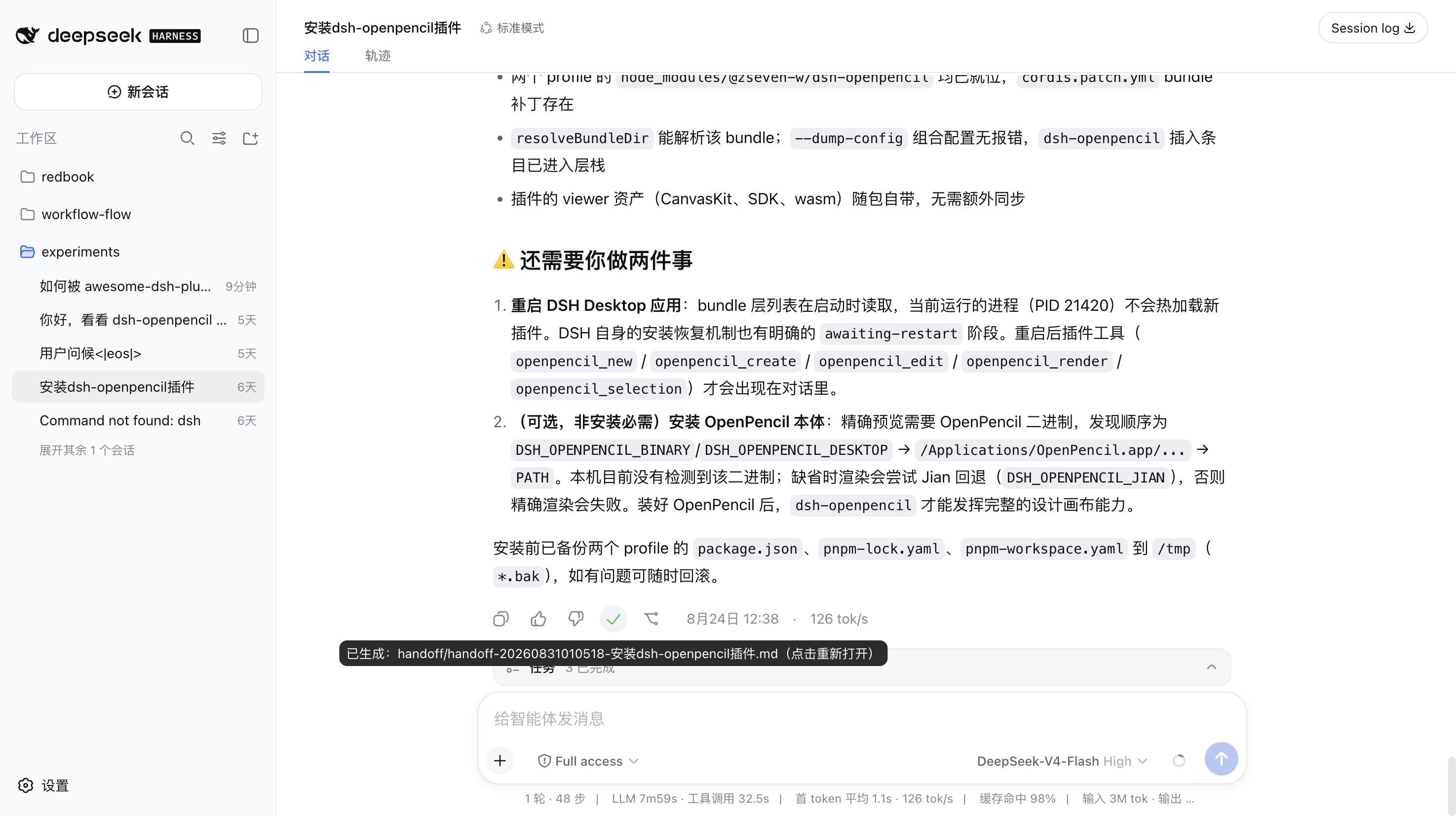Expand the redbook folder

138,177
